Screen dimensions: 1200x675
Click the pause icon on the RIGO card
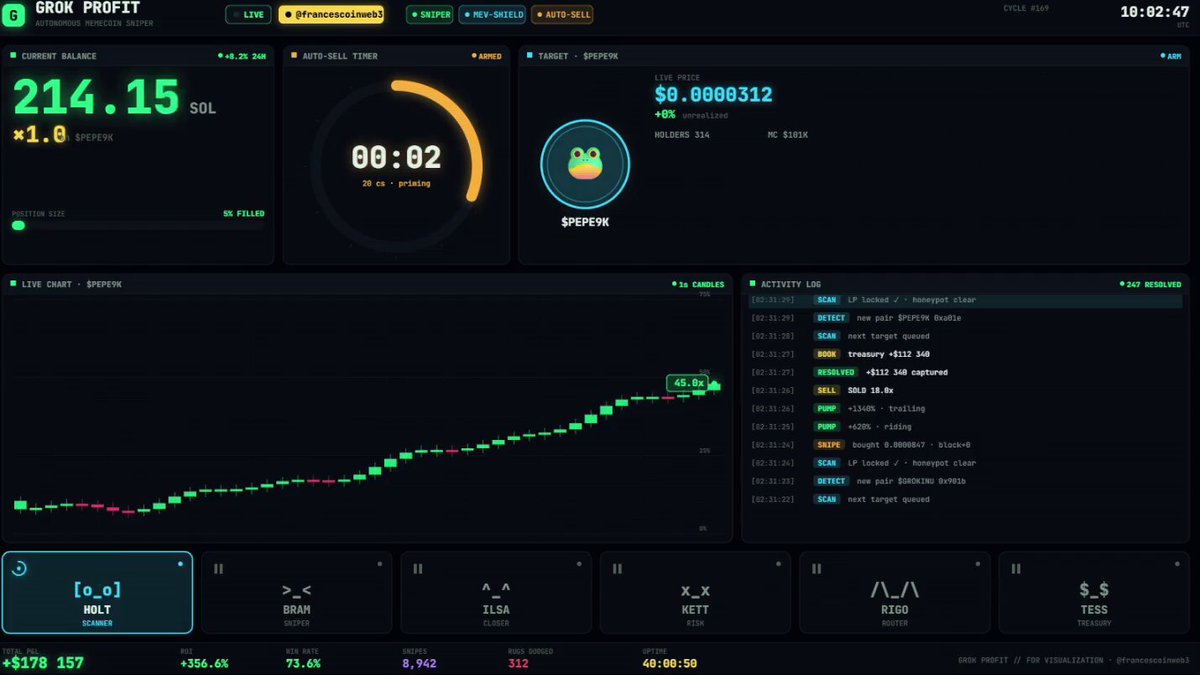pos(816,569)
